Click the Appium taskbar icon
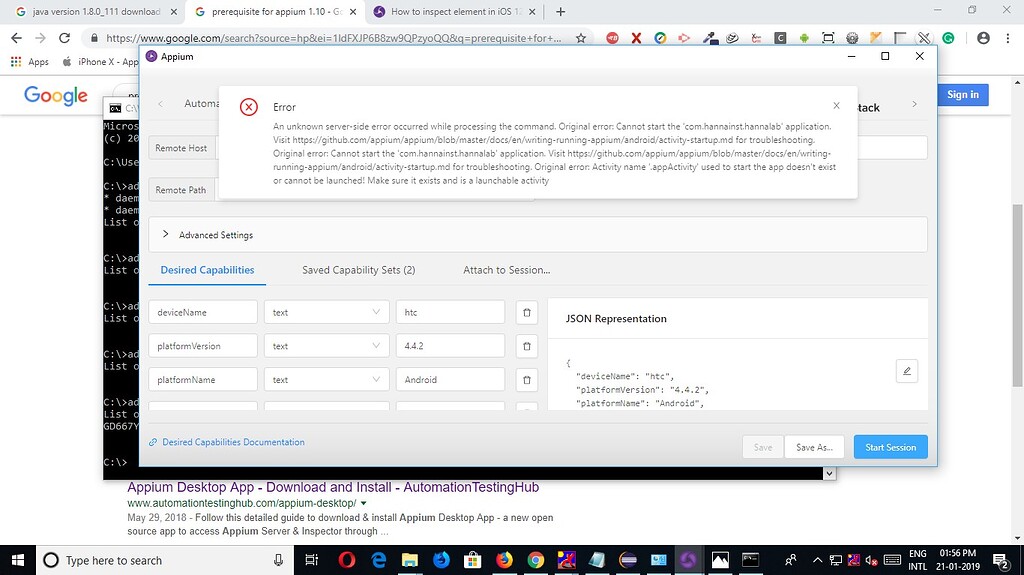 click(x=688, y=560)
